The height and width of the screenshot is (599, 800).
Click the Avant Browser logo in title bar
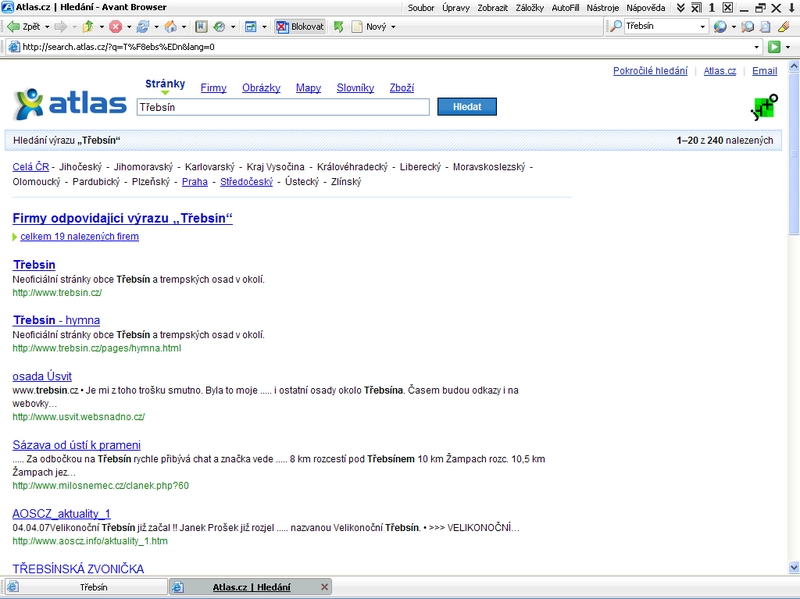coord(7,7)
